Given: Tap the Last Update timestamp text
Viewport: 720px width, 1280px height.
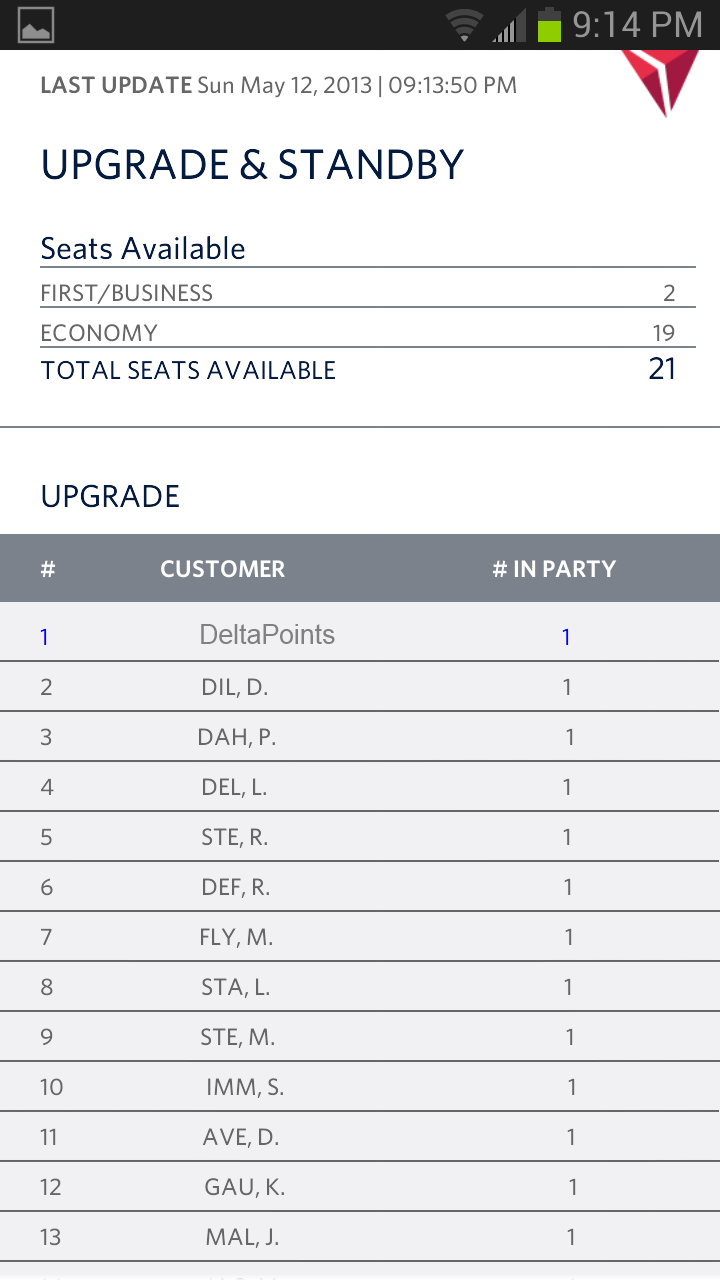Looking at the screenshot, I should pyautogui.click(x=278, y=85).
